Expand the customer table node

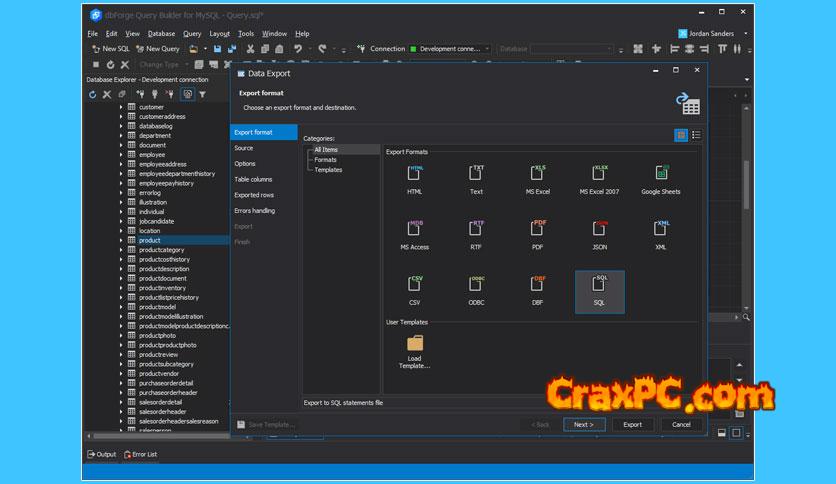coord(121,107)
